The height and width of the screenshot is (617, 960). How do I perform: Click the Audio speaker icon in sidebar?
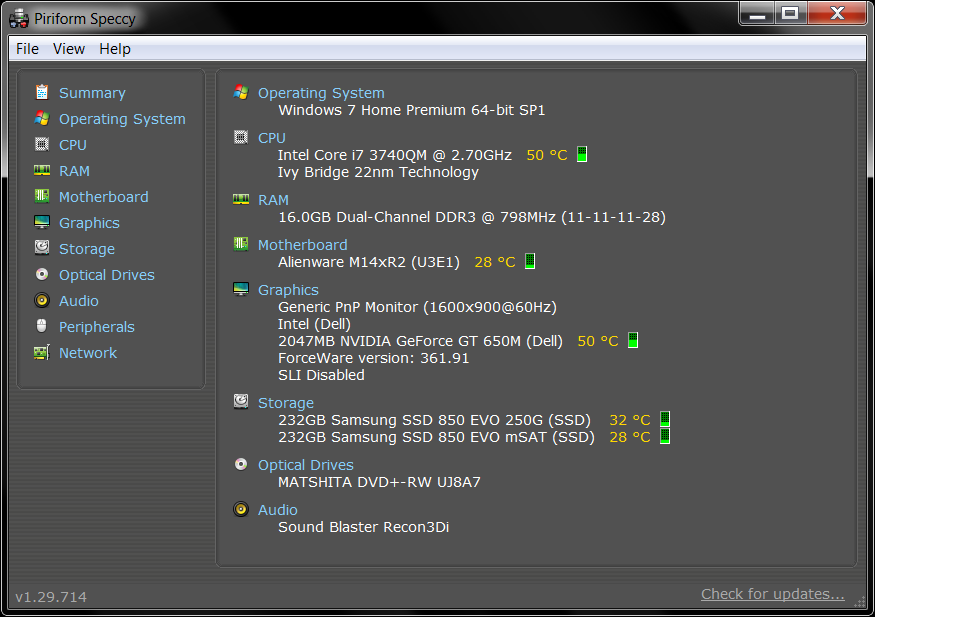42,300
